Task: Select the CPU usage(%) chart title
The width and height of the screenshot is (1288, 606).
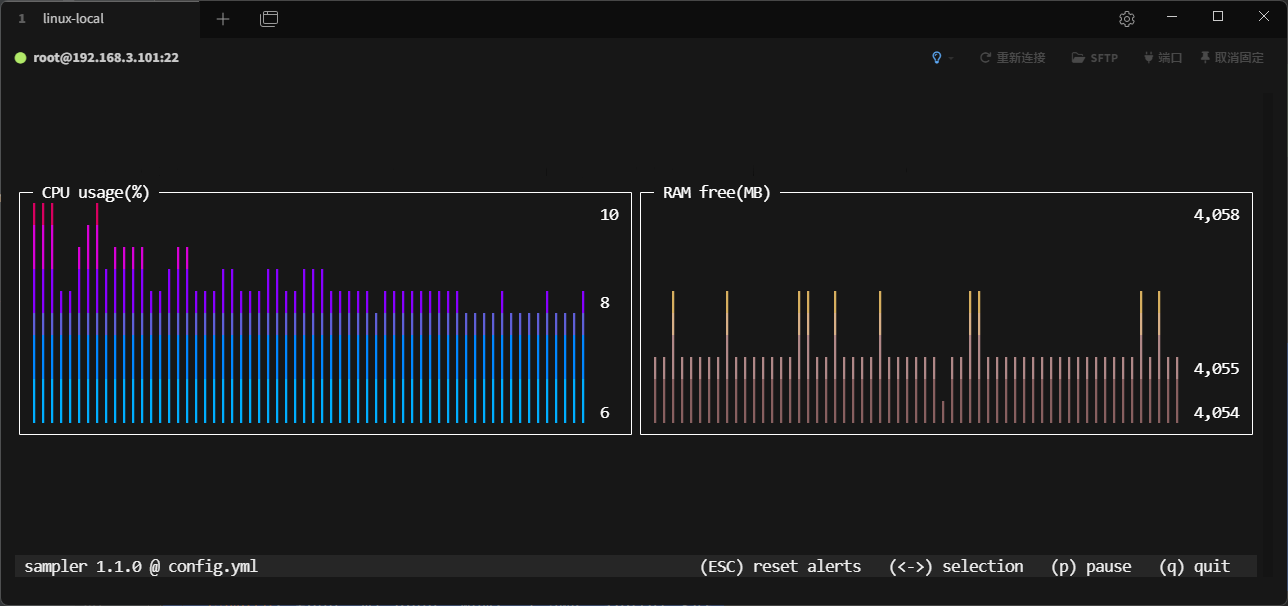Action: (x=96, y=193)
